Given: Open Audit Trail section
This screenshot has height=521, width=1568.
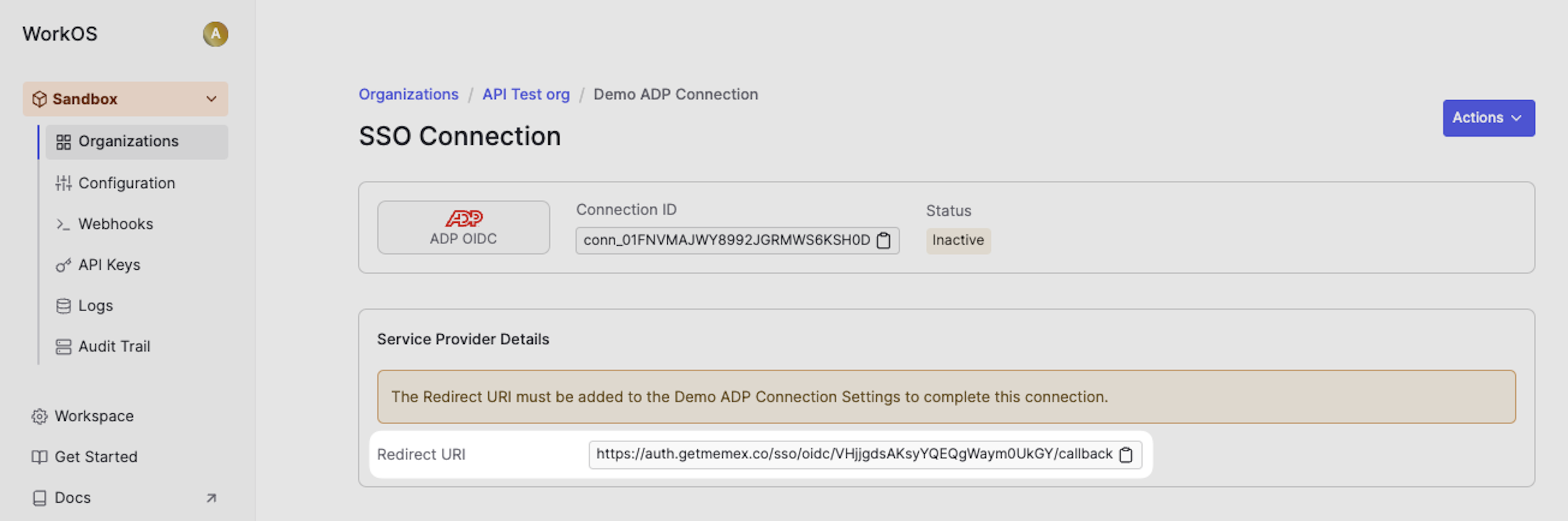Looking at the screenshot, I should tap(114, 346).
